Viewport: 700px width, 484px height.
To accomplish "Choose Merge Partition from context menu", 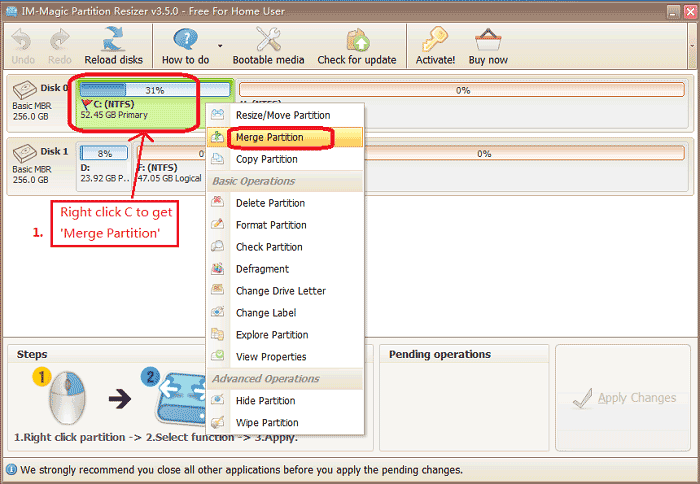I will point(285,137).
